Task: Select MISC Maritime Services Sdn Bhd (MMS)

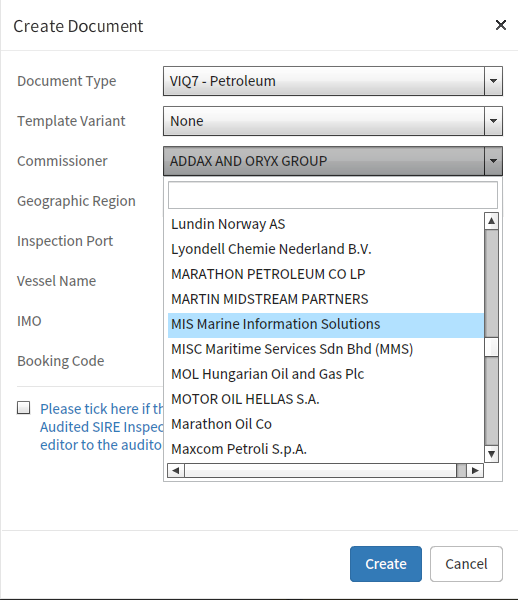Action: click(x=326, y=349)
